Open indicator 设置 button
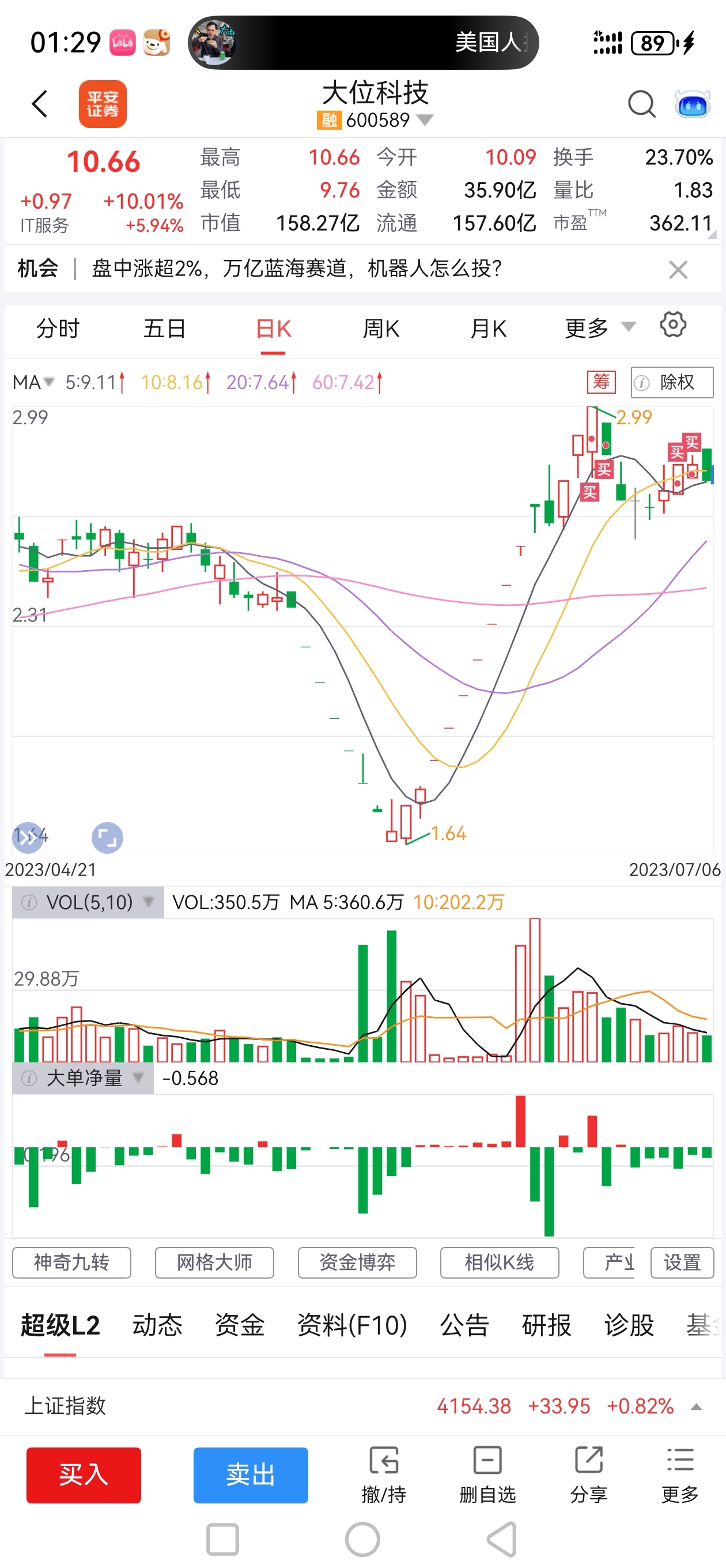 682,1262
